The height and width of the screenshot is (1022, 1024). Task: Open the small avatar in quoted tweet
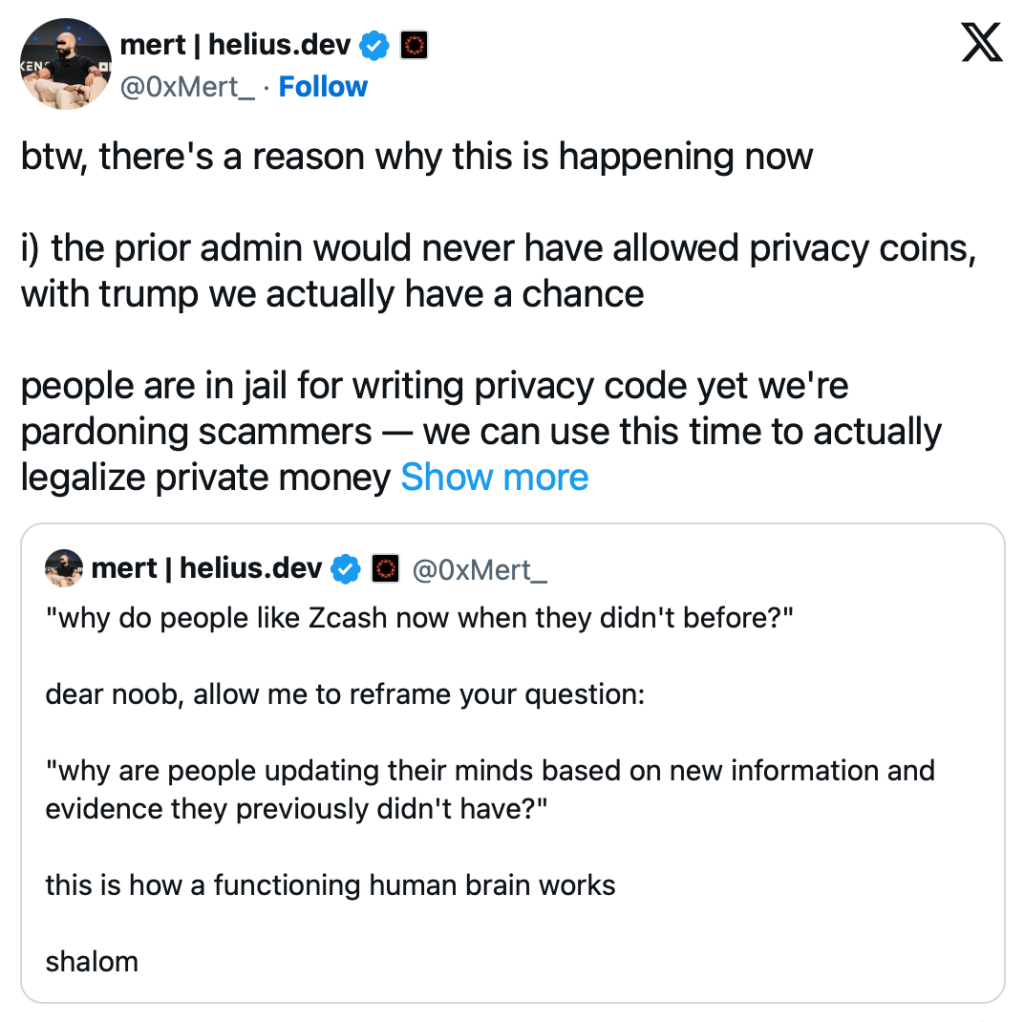point(64,568)
